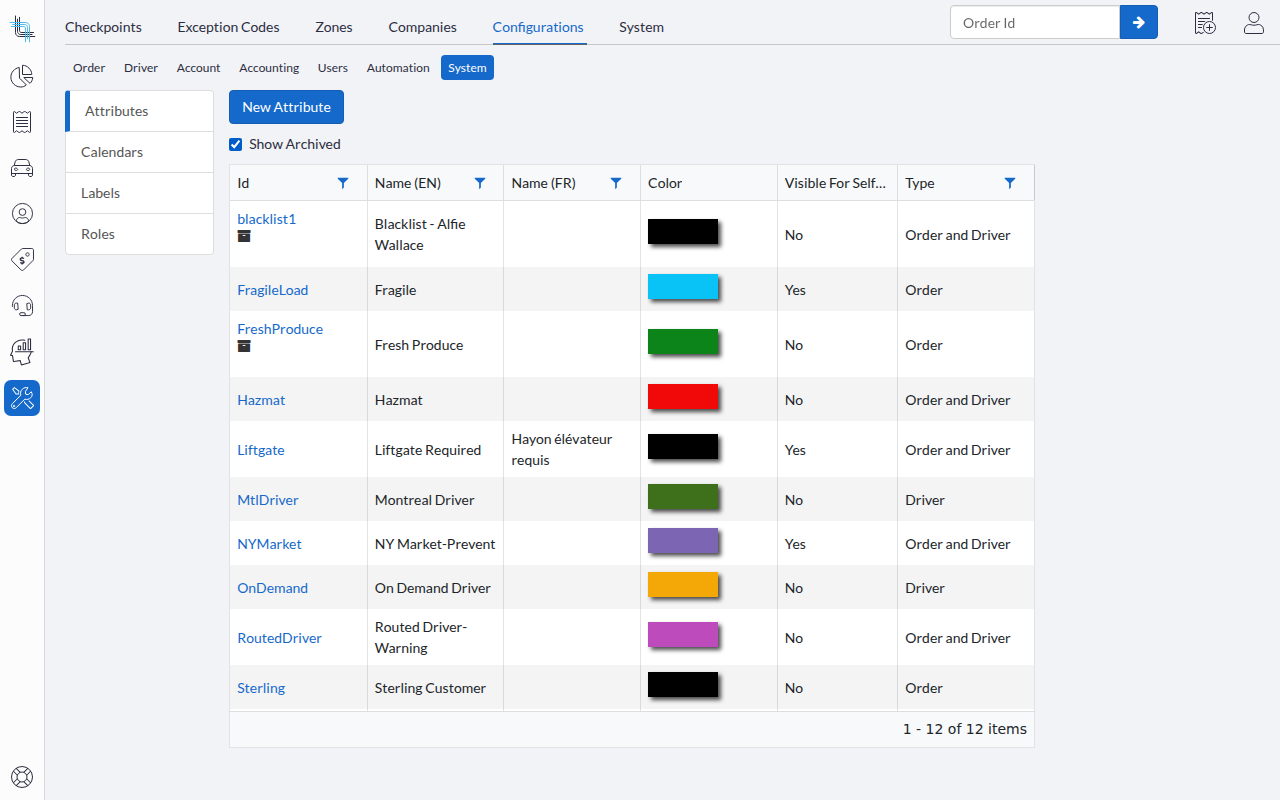Select the Users configuration sub-tab
The image size is (1280, 800).
[333, 68]
